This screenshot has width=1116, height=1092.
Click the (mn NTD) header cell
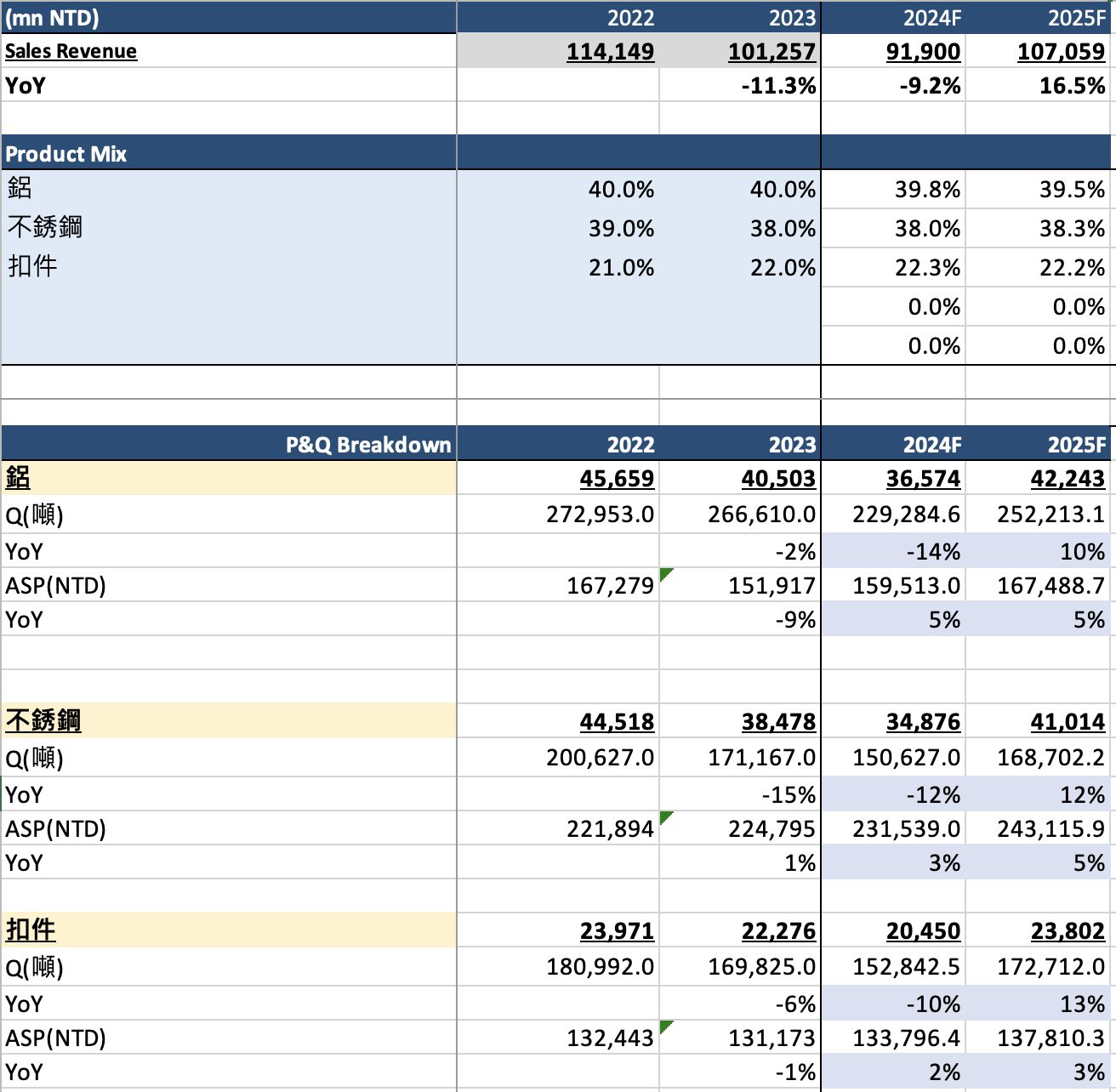tap(53, 18)
